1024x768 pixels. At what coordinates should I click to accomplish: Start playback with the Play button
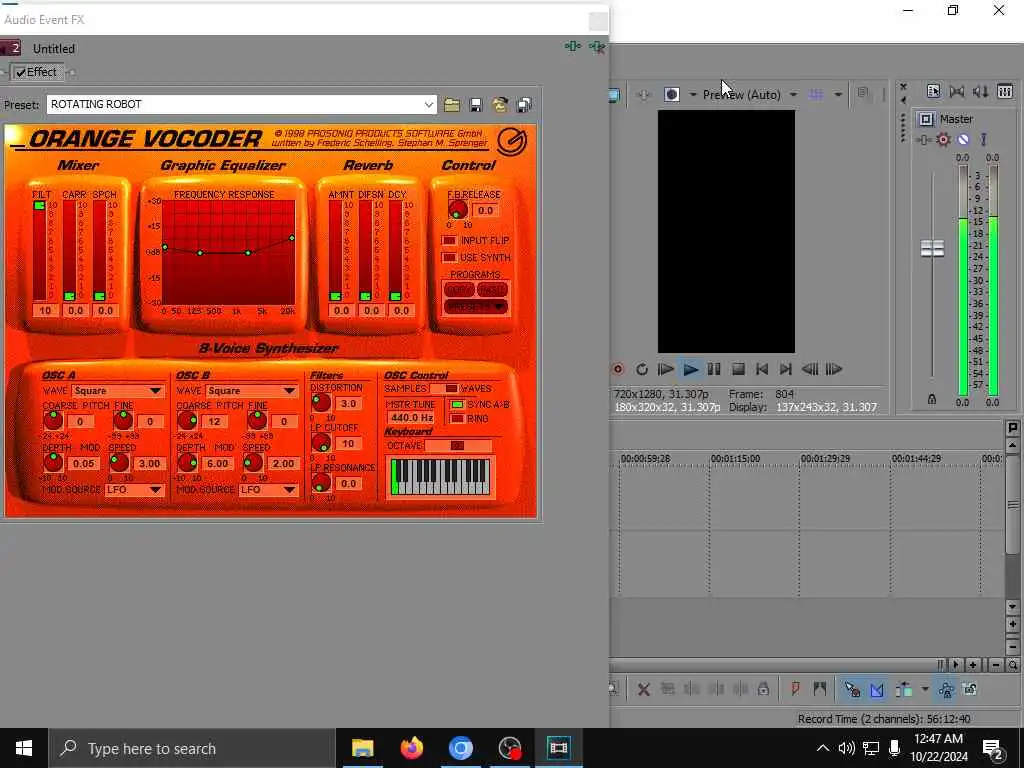coord(690,369)
